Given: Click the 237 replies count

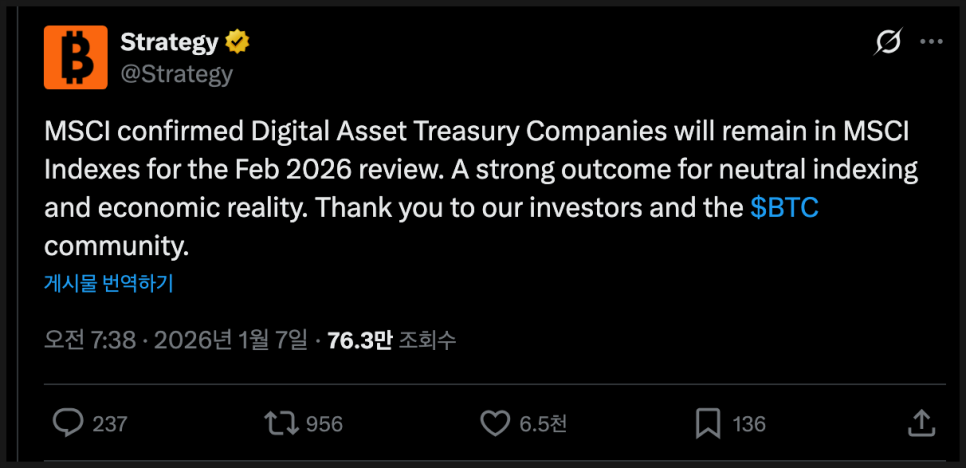Looking at the screenshot, I should [110, 424].
